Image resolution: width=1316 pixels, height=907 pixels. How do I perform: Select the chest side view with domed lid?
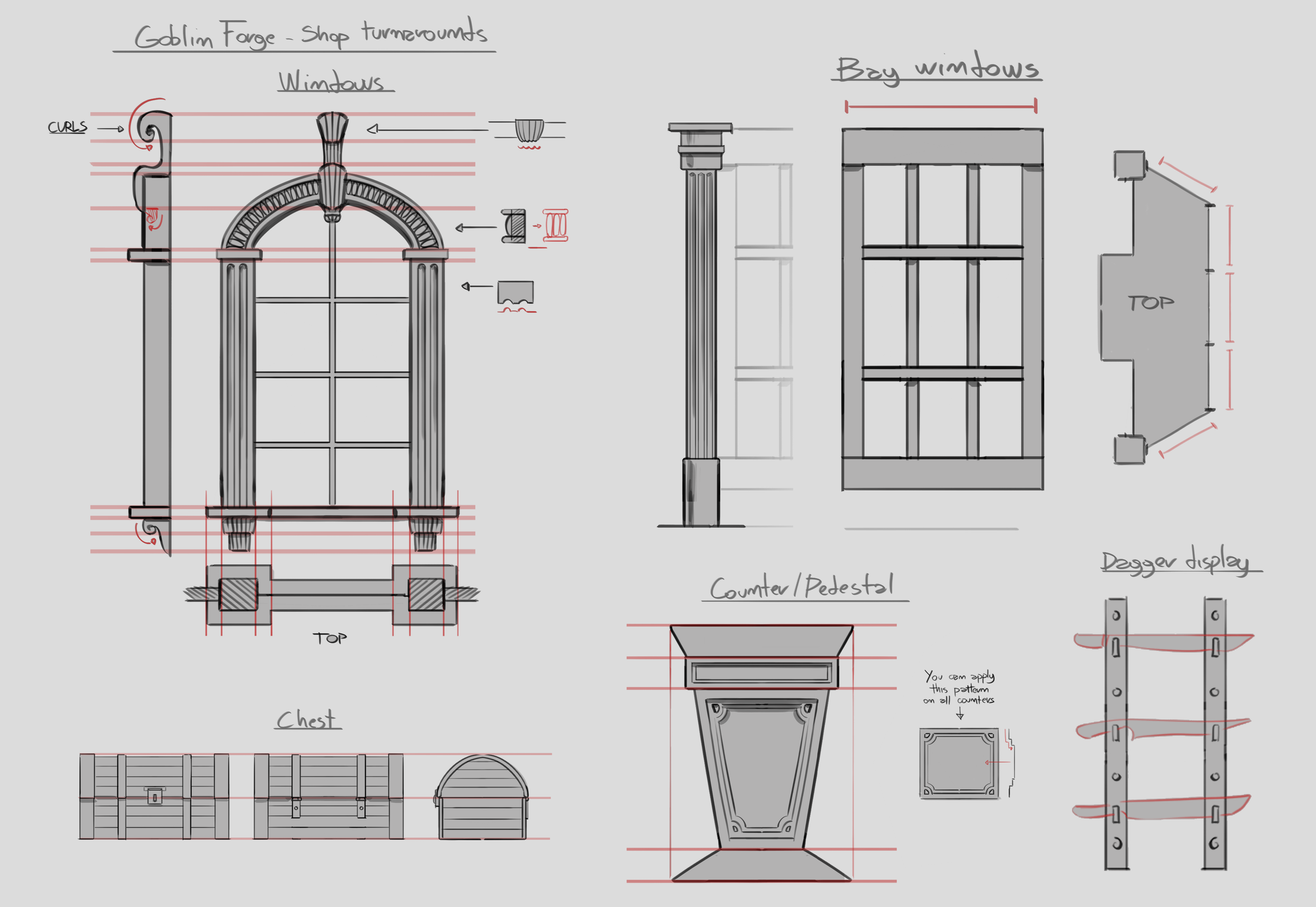482,797
